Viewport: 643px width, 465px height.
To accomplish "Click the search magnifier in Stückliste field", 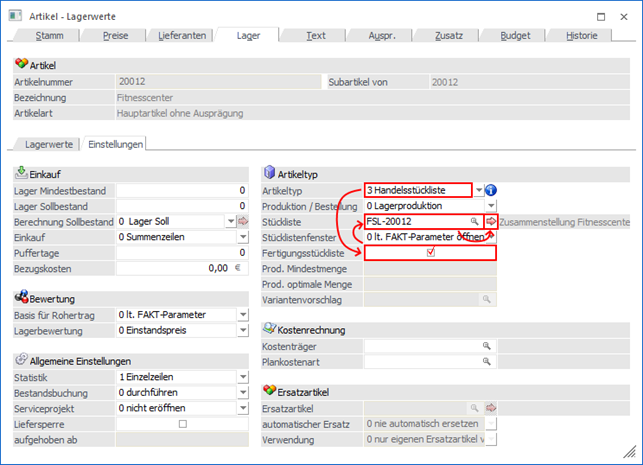I will [x=474, y=220].
